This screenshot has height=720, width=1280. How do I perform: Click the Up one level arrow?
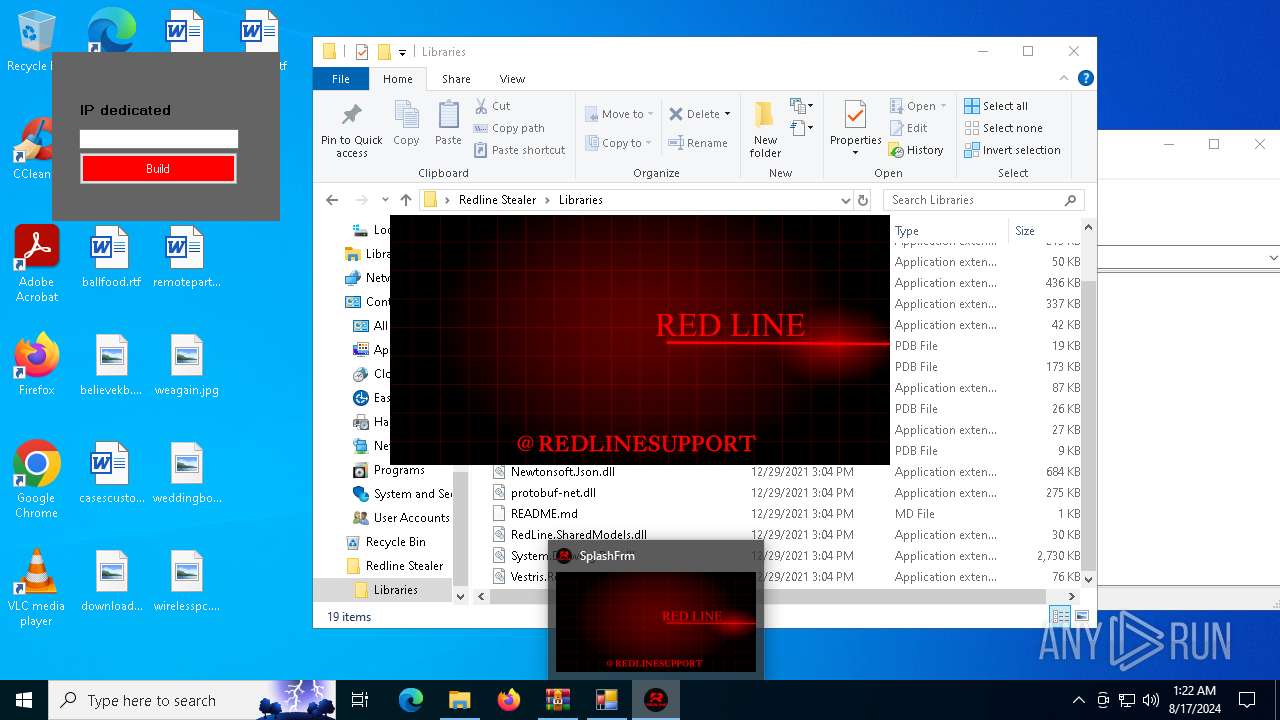[405, 200]
